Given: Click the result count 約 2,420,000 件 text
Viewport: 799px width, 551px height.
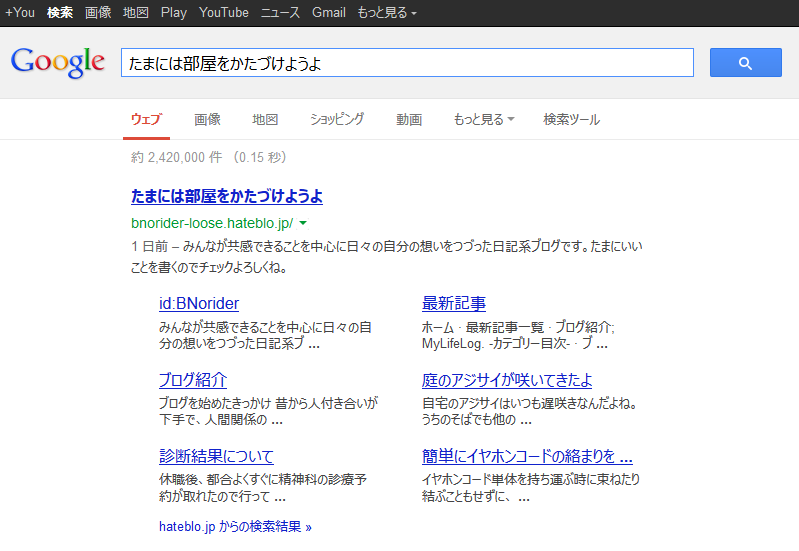Looking at the screenshot, I should [176, 157].
